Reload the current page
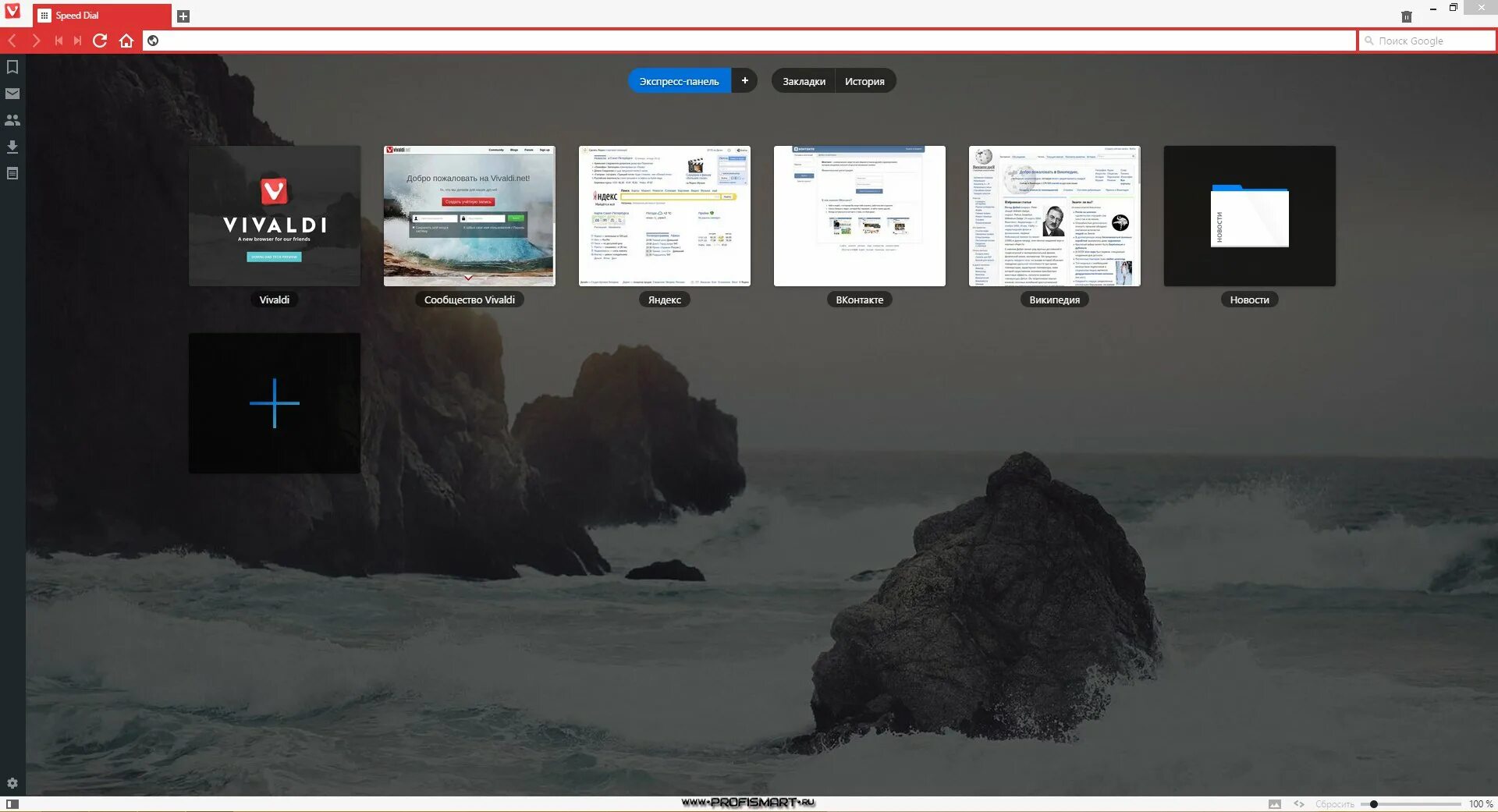 click(100, 41)
